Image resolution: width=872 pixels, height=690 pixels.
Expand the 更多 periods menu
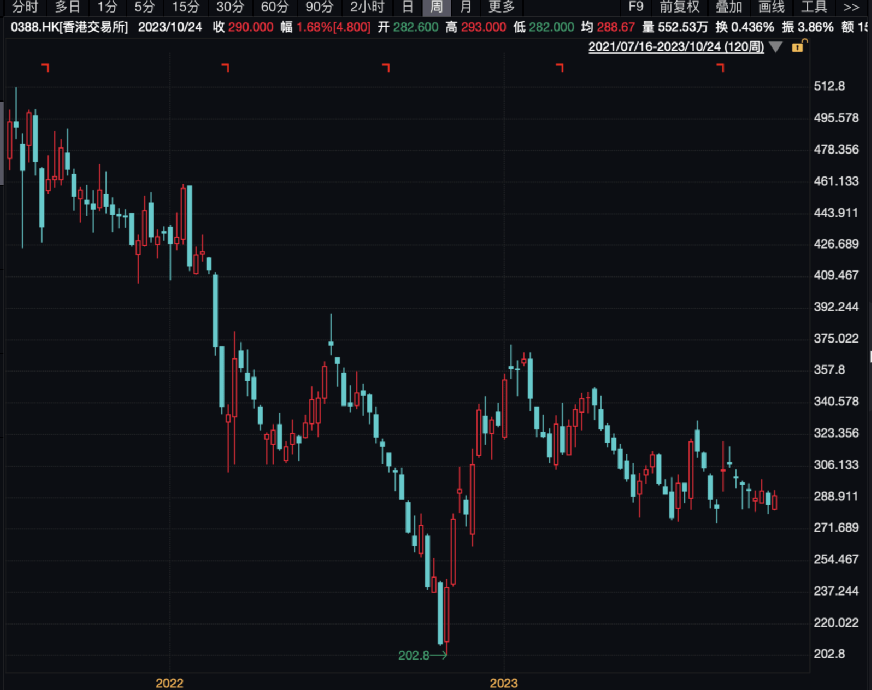pyautogui.click(x=502, y=6)
